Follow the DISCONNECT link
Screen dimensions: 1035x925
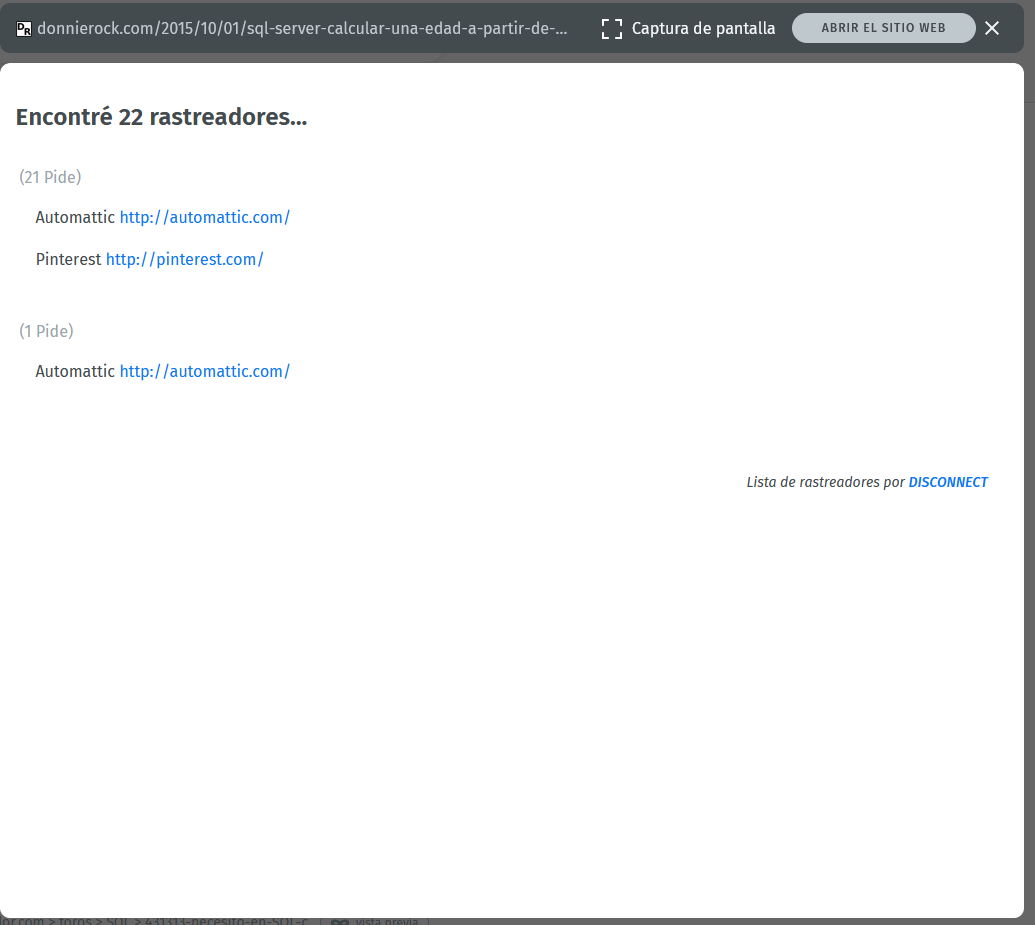[x=947, y=482]
